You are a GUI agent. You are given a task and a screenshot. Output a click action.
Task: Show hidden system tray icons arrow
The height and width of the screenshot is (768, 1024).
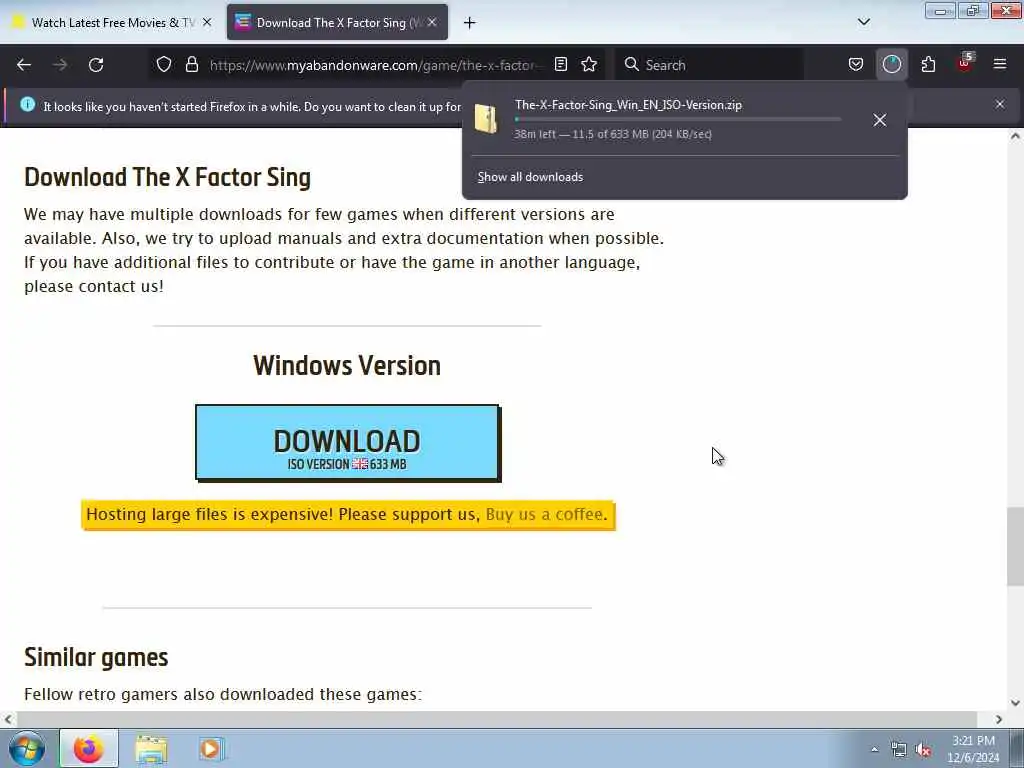(x=874, y=749)
